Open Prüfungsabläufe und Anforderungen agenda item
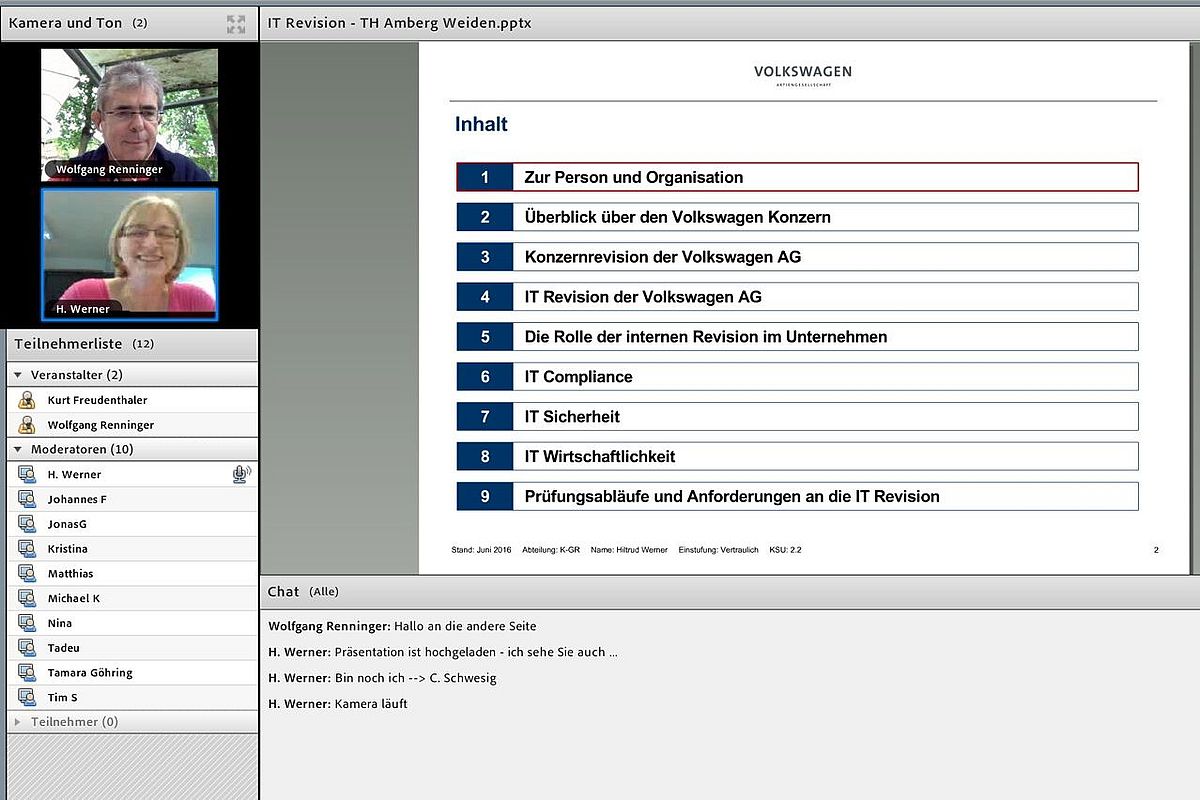1200x800 pixels. coord(797,497)
